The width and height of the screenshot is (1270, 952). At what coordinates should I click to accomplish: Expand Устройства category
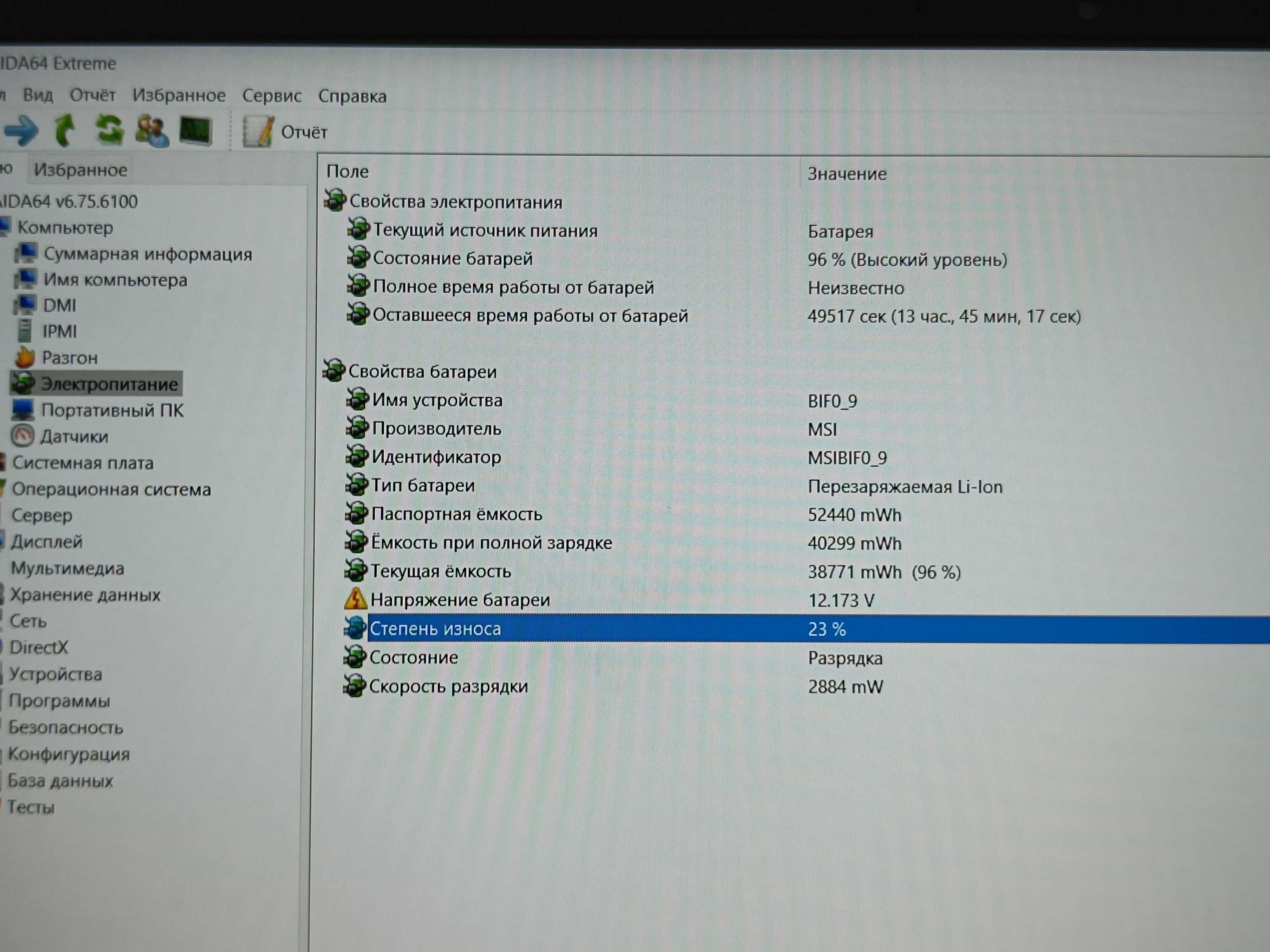coord(56,674)
